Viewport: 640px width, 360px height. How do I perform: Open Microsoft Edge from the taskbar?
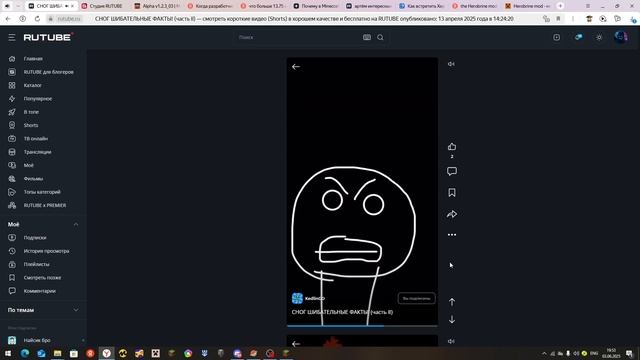(x=24, y=353)
